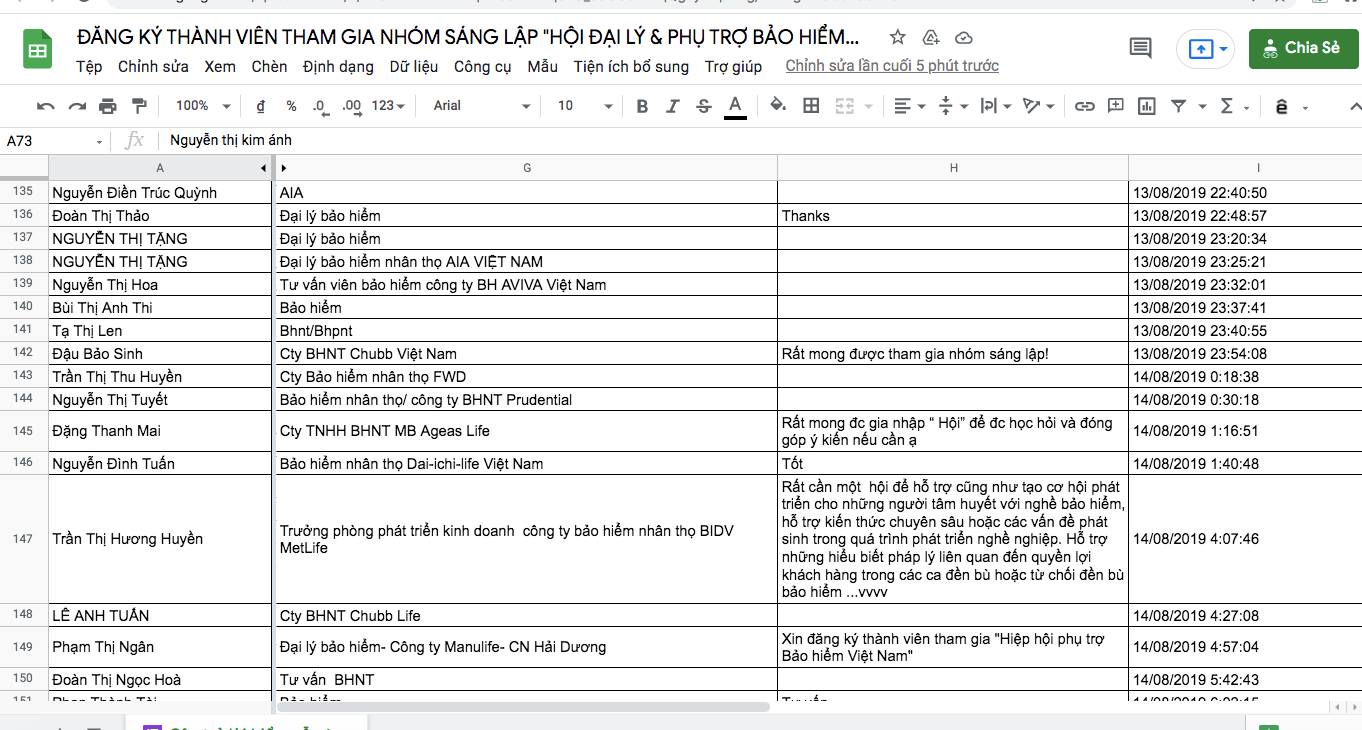Insert a chart icon

coord(1147,106)
